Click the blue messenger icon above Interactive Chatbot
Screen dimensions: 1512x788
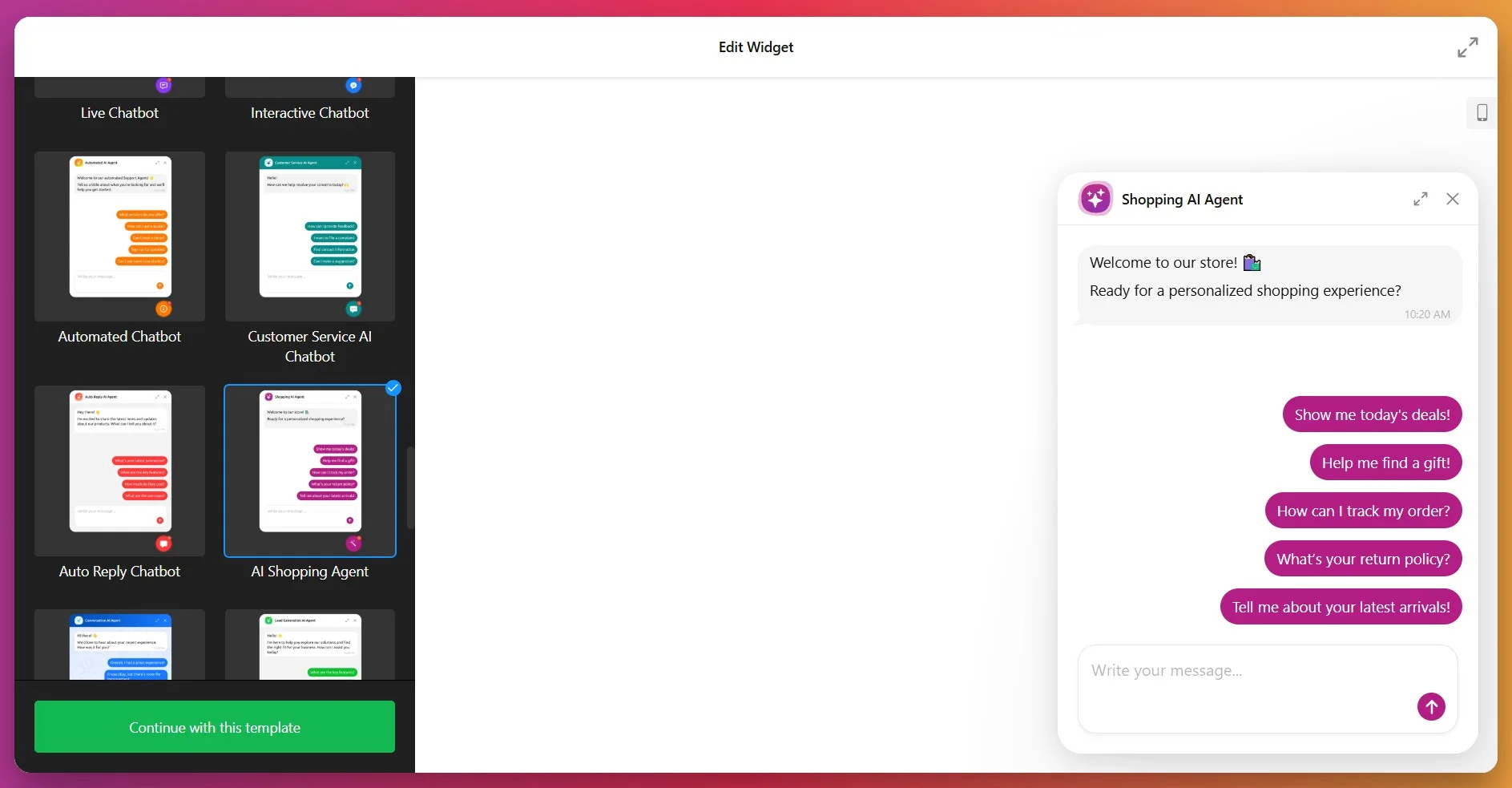(x=353, y=85)
